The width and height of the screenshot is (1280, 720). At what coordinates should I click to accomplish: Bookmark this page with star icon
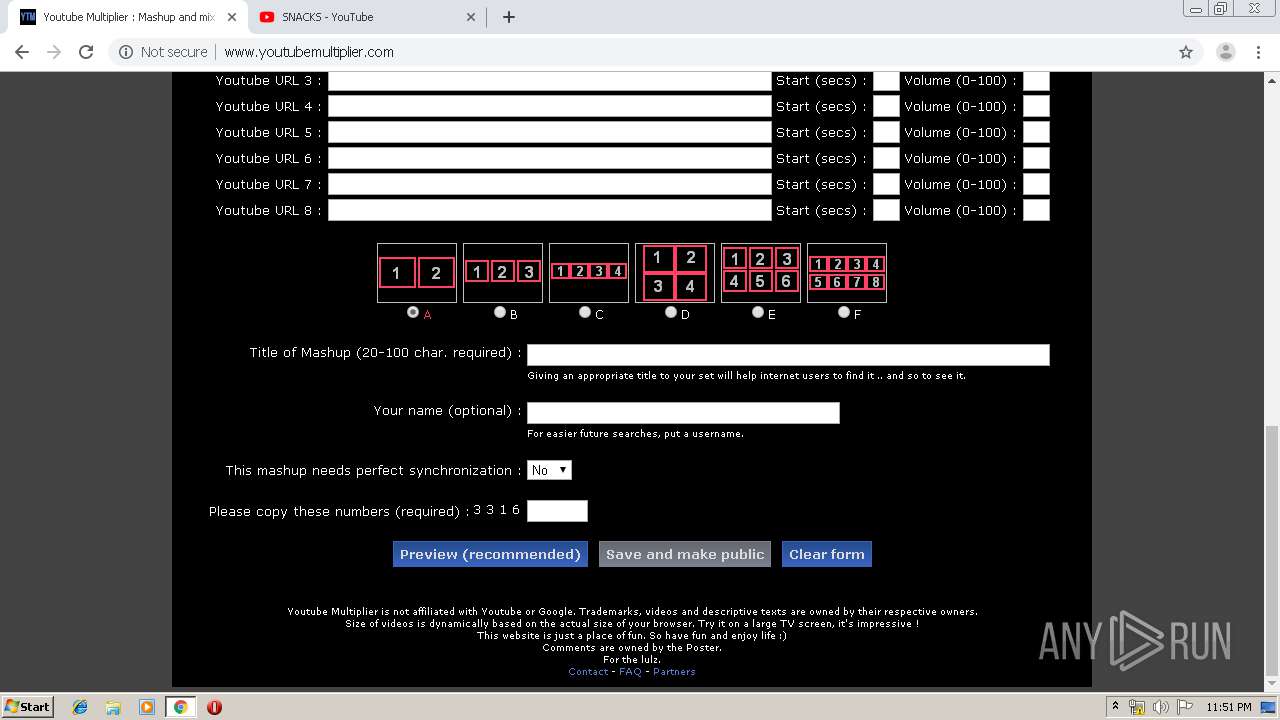pos(1186,52)
